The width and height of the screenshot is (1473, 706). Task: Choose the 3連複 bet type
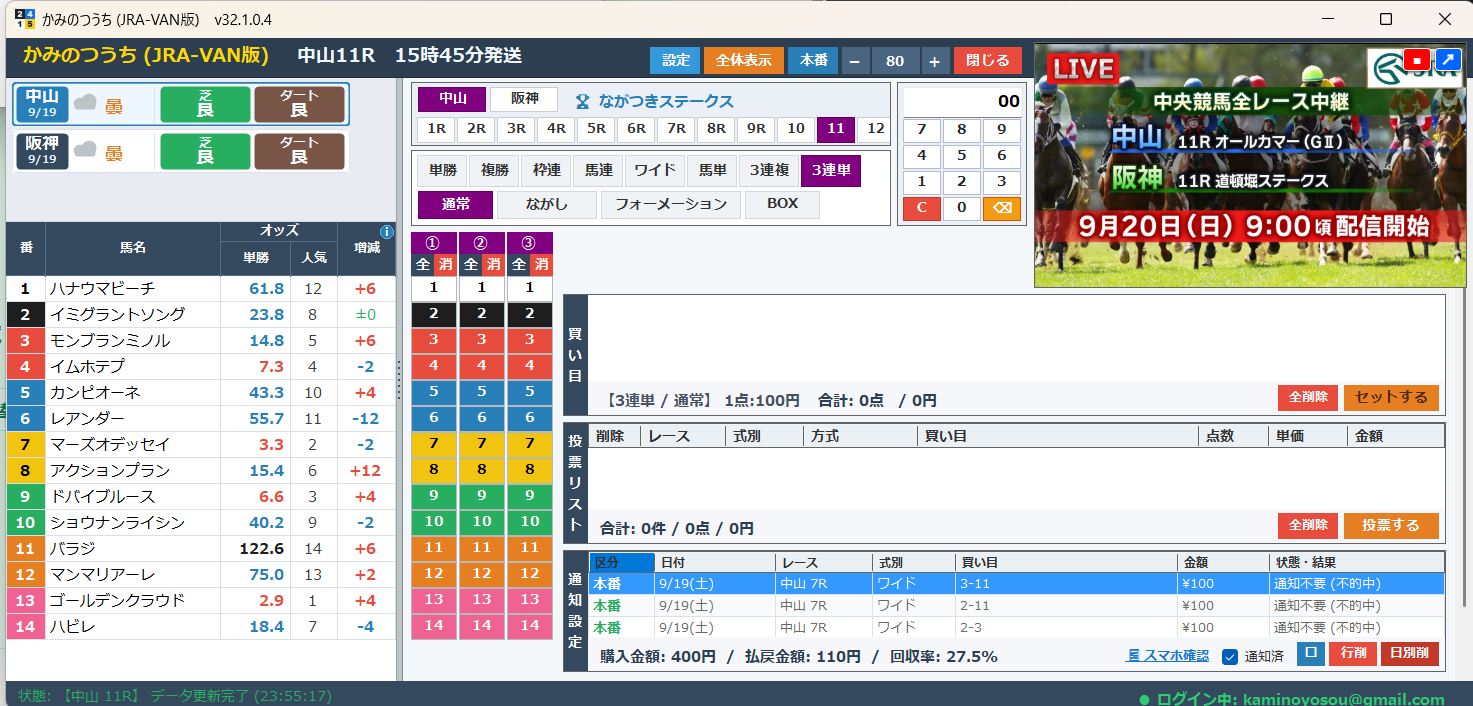pos(768,171)
